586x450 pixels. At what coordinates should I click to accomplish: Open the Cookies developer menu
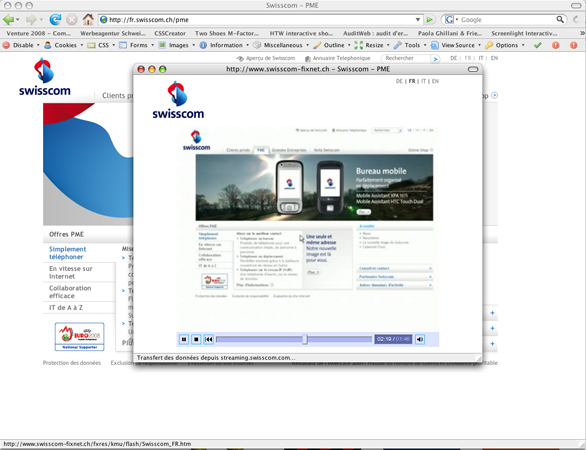pos(63,45)
